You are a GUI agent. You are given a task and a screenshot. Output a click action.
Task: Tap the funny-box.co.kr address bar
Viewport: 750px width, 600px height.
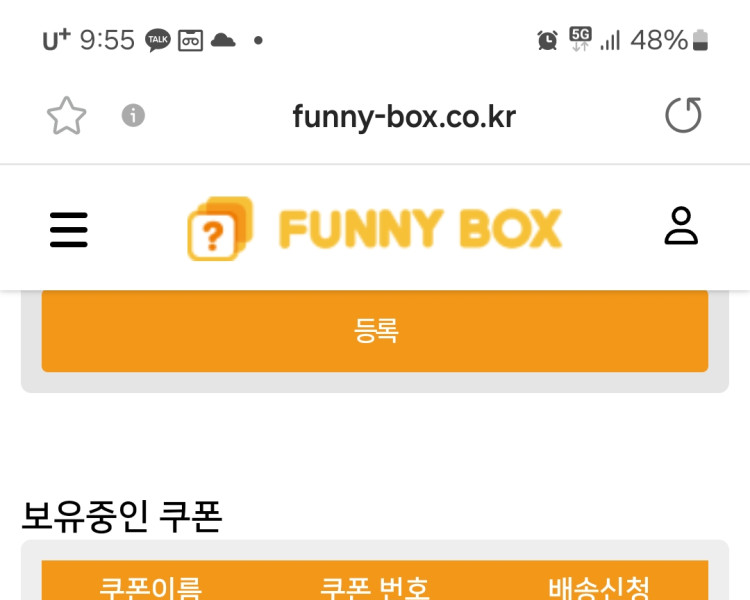point(404,117)
